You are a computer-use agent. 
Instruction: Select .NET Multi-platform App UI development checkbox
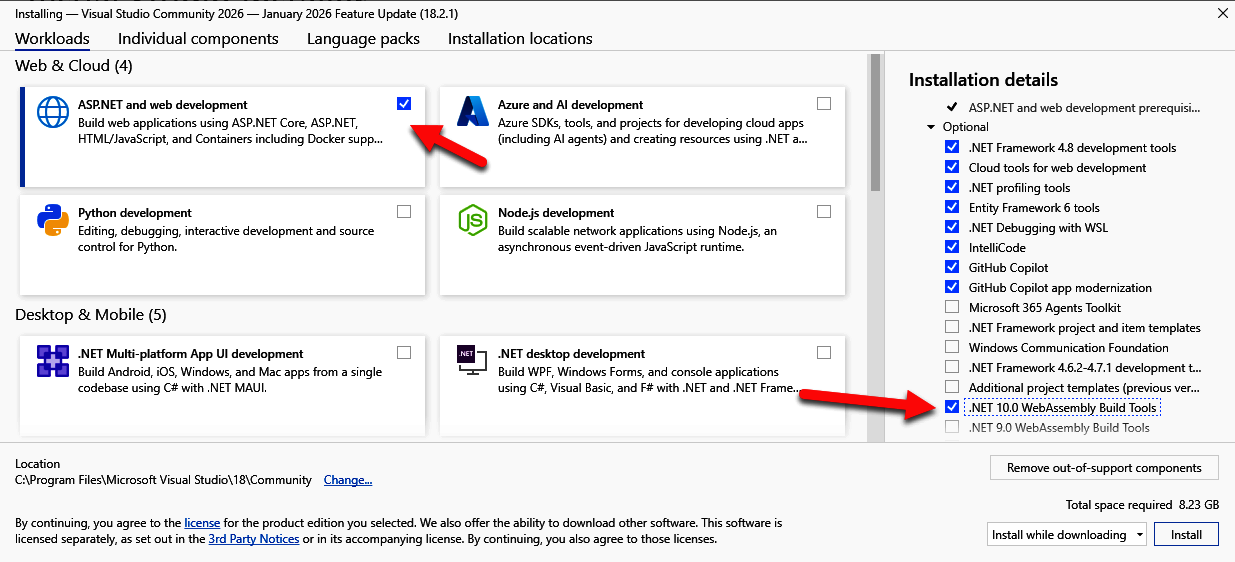point(404,352)
